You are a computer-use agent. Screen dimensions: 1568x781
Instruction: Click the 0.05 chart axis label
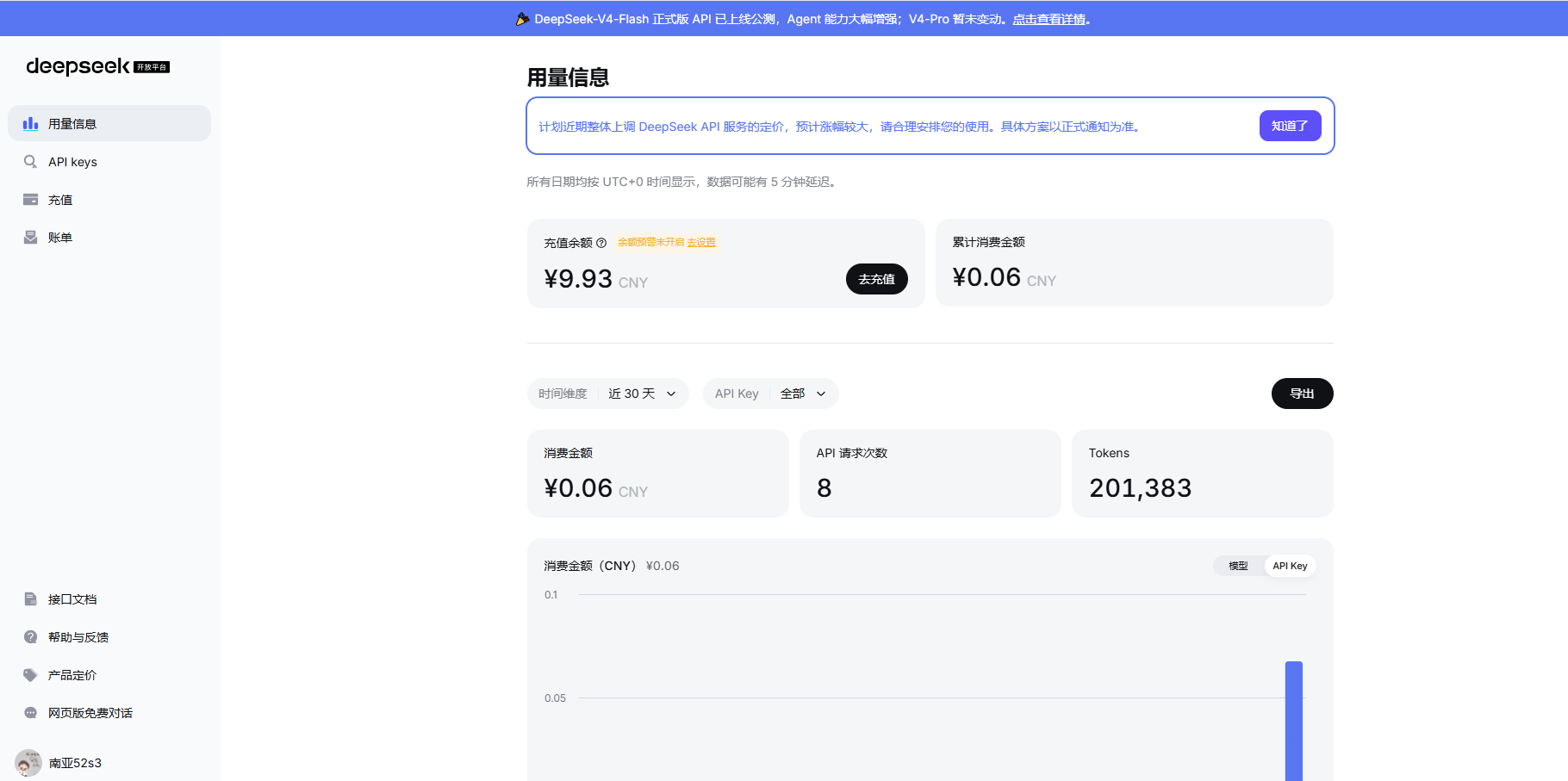[x=555, y=698]
